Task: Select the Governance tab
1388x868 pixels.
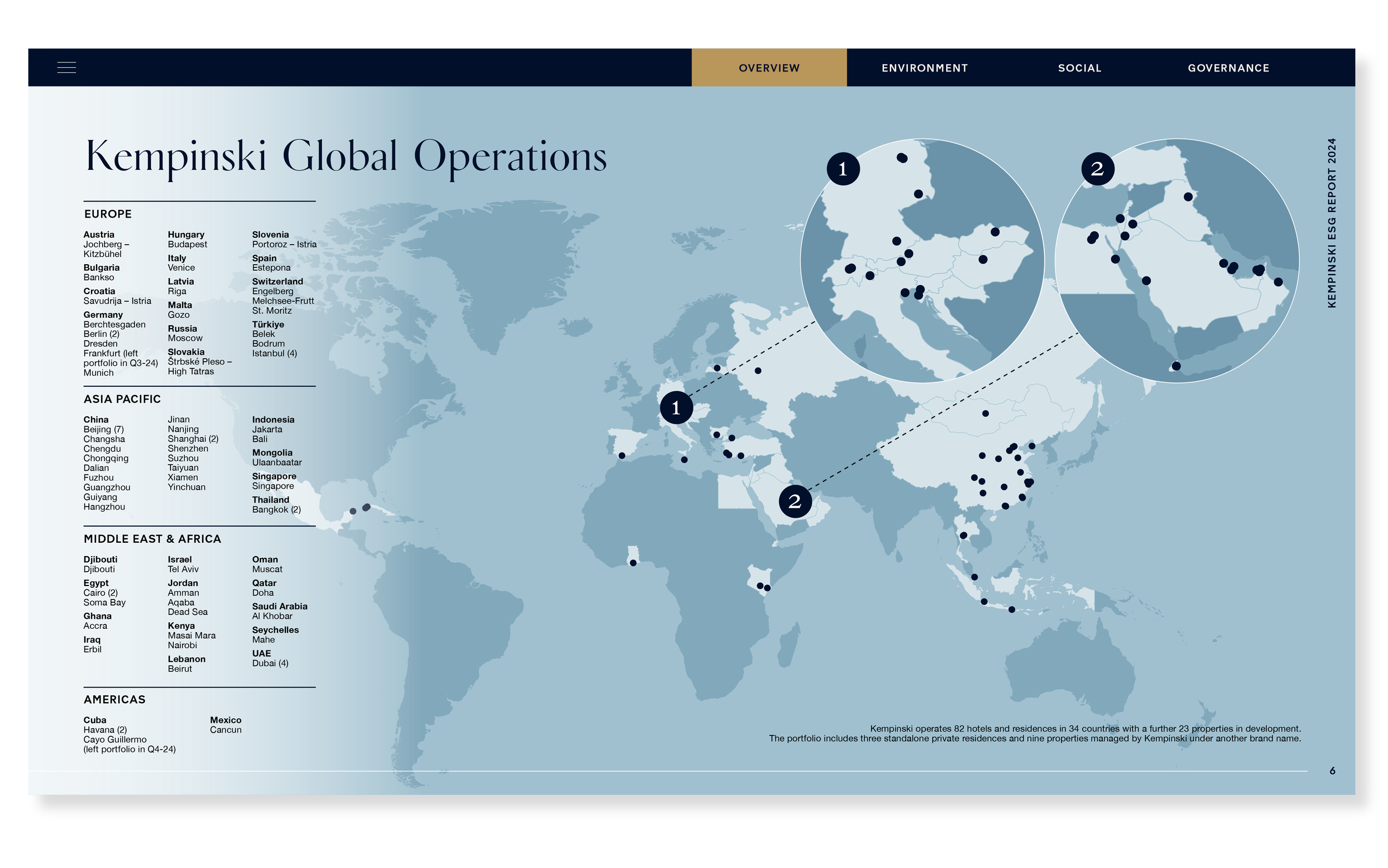Action: 1228,68
